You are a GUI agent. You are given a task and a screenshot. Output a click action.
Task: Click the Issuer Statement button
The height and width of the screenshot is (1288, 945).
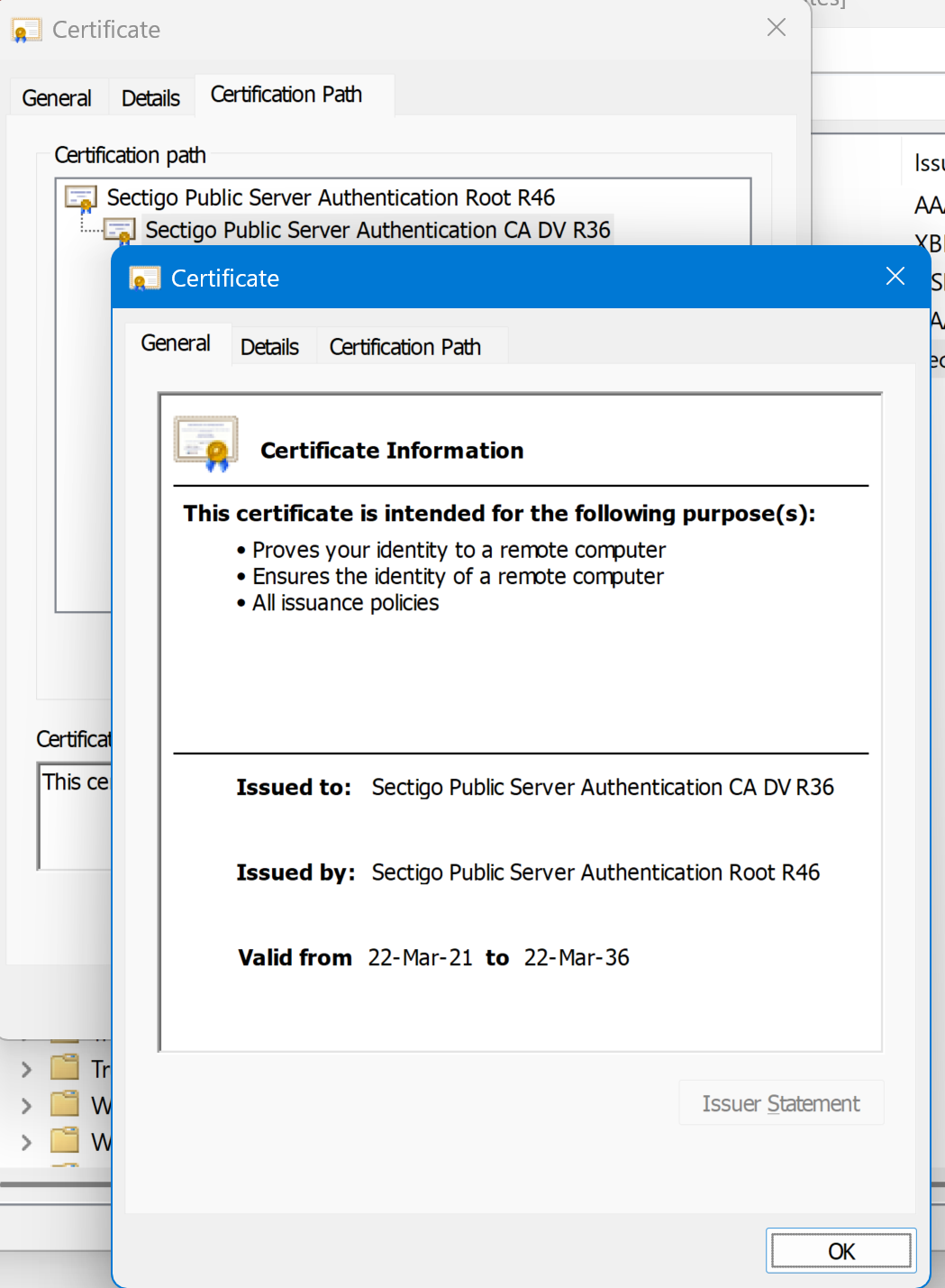(x=781, y=1103)
